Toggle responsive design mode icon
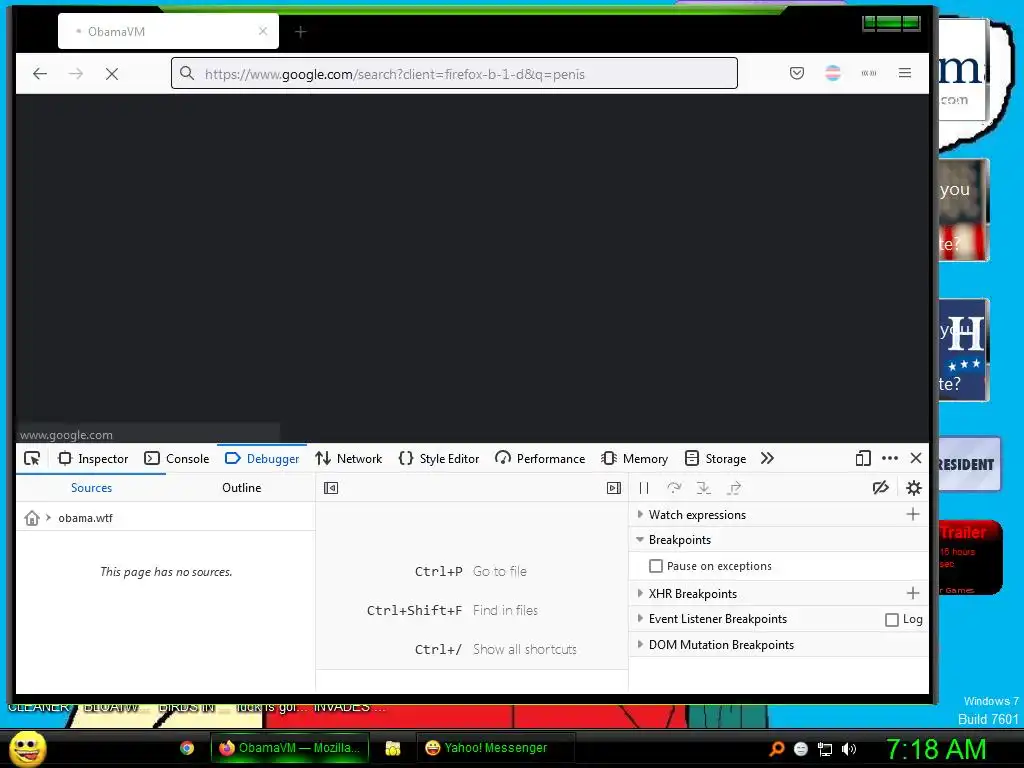Viewport: 1024px width, 768px height. click(x=863, y=458)
